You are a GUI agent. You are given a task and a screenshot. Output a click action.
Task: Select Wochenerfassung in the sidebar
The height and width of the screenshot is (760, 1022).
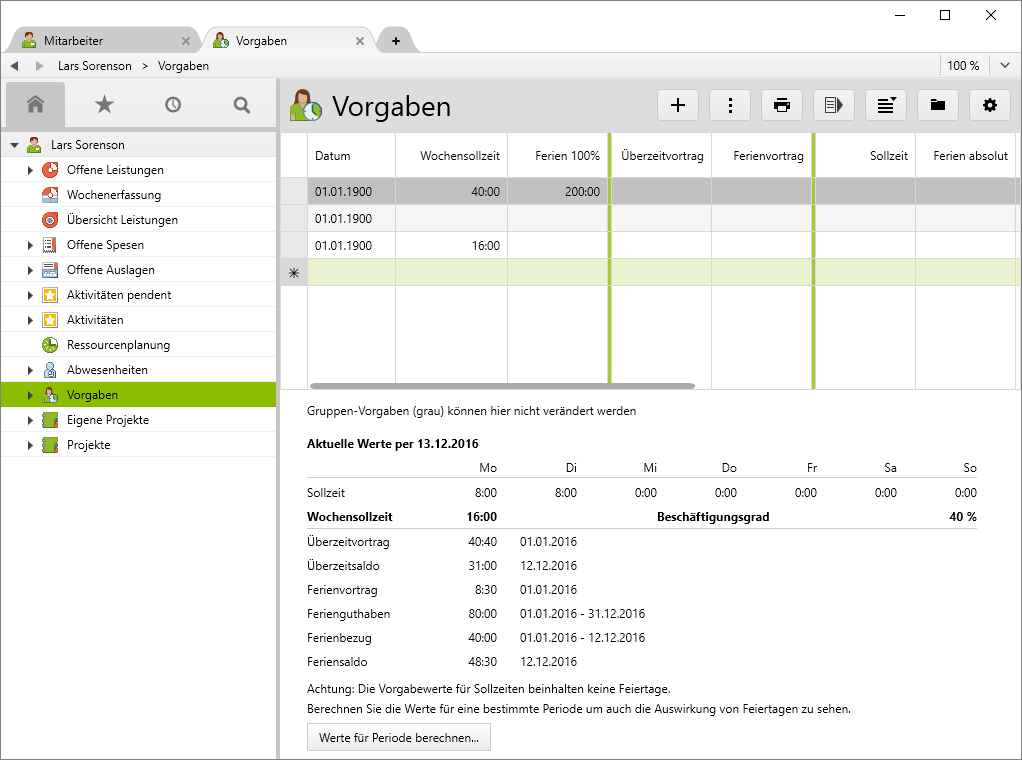(x=113, y=195)
